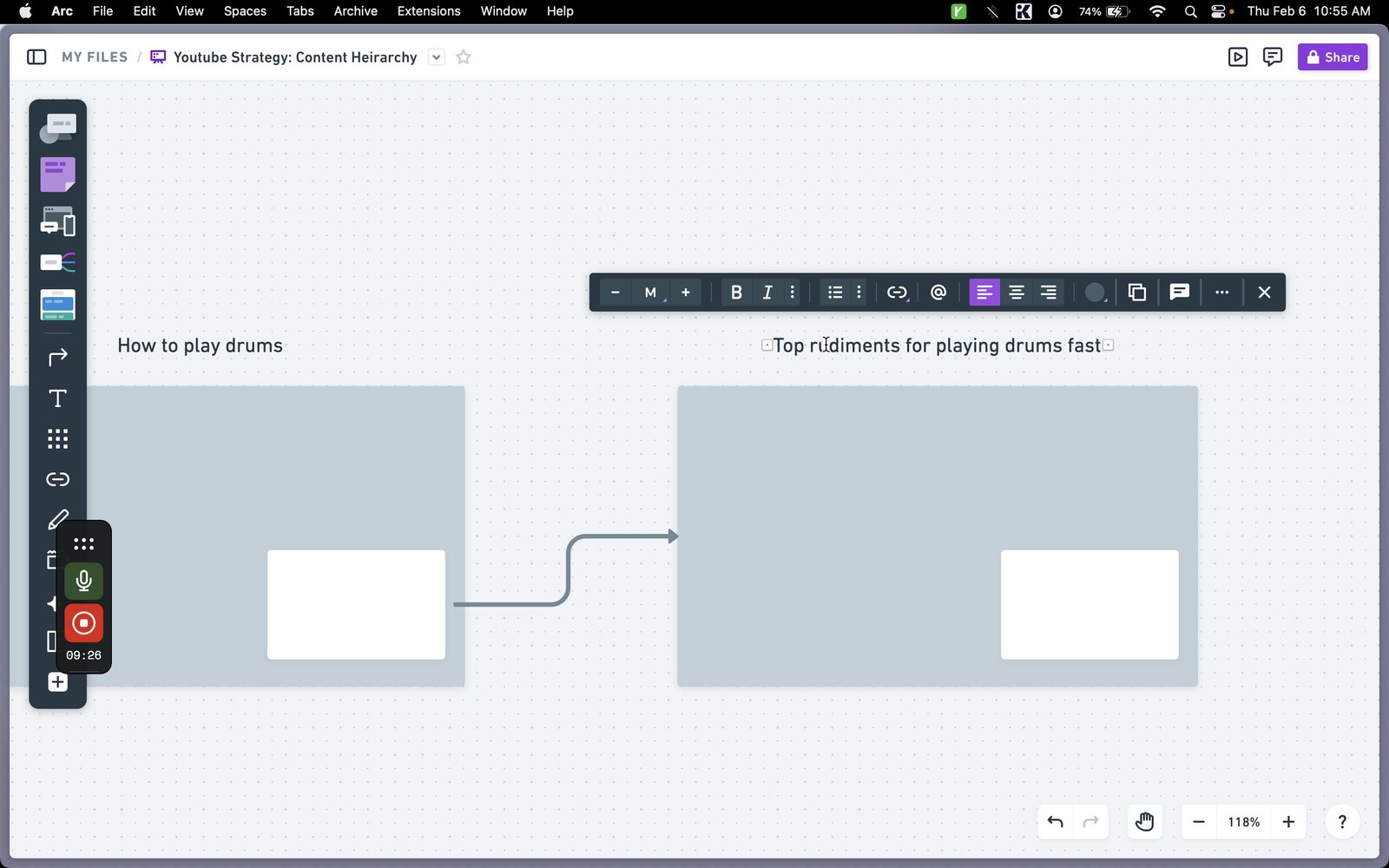Undo the last action
1389x868 pixels.
tap(1056, 822)
